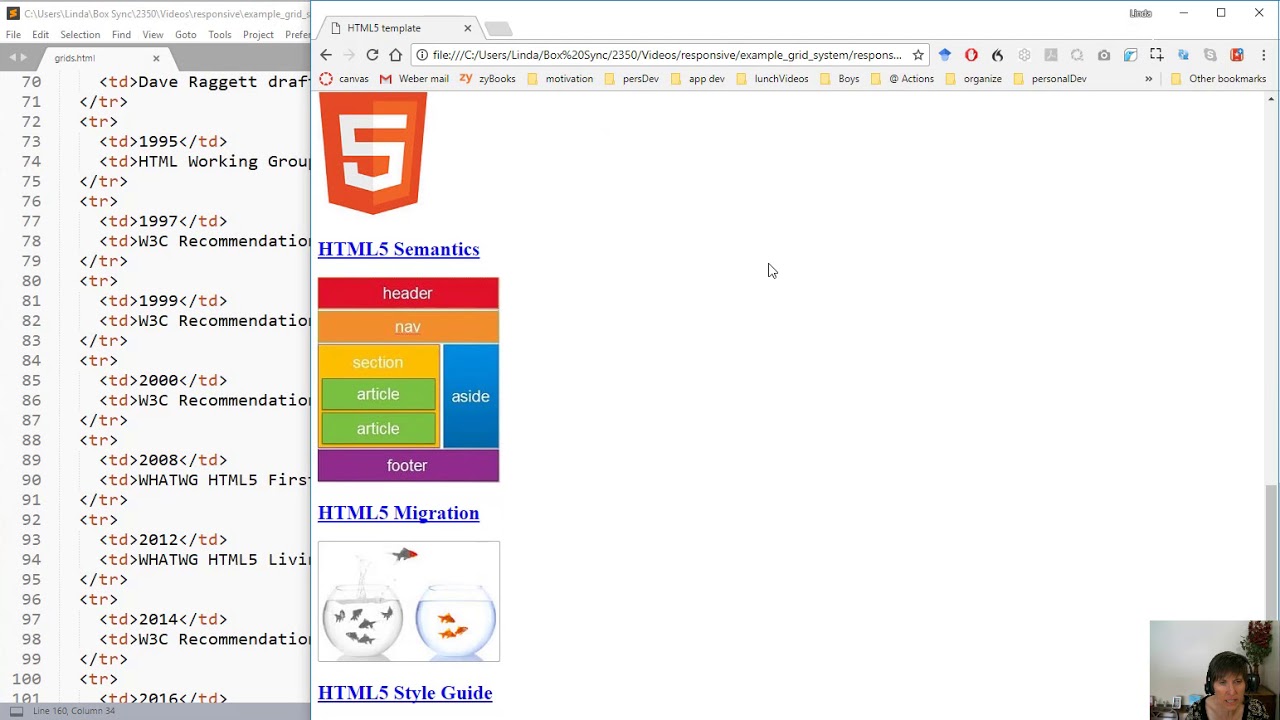This screenshot has height=720, width=1280.
Task: Open the zyBooks bookmark
Action: tap(488, 79)
